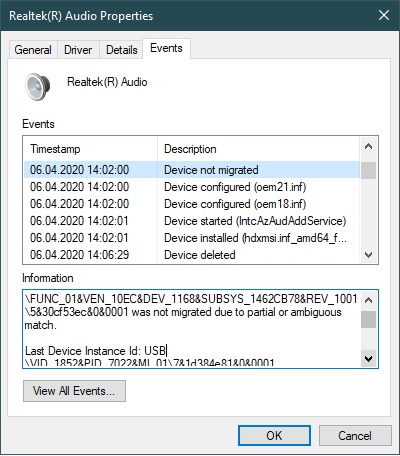Click the events list scrollbar thumb
This screenshot has height=456, width=400.
point(368,170)
